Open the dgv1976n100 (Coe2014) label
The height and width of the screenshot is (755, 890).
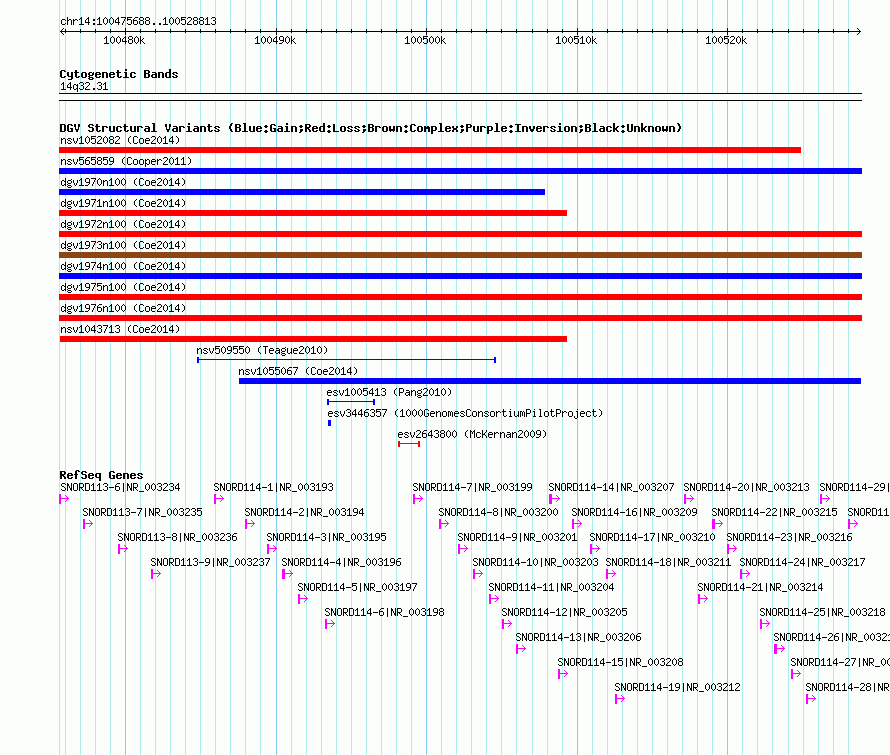[123, 308]
